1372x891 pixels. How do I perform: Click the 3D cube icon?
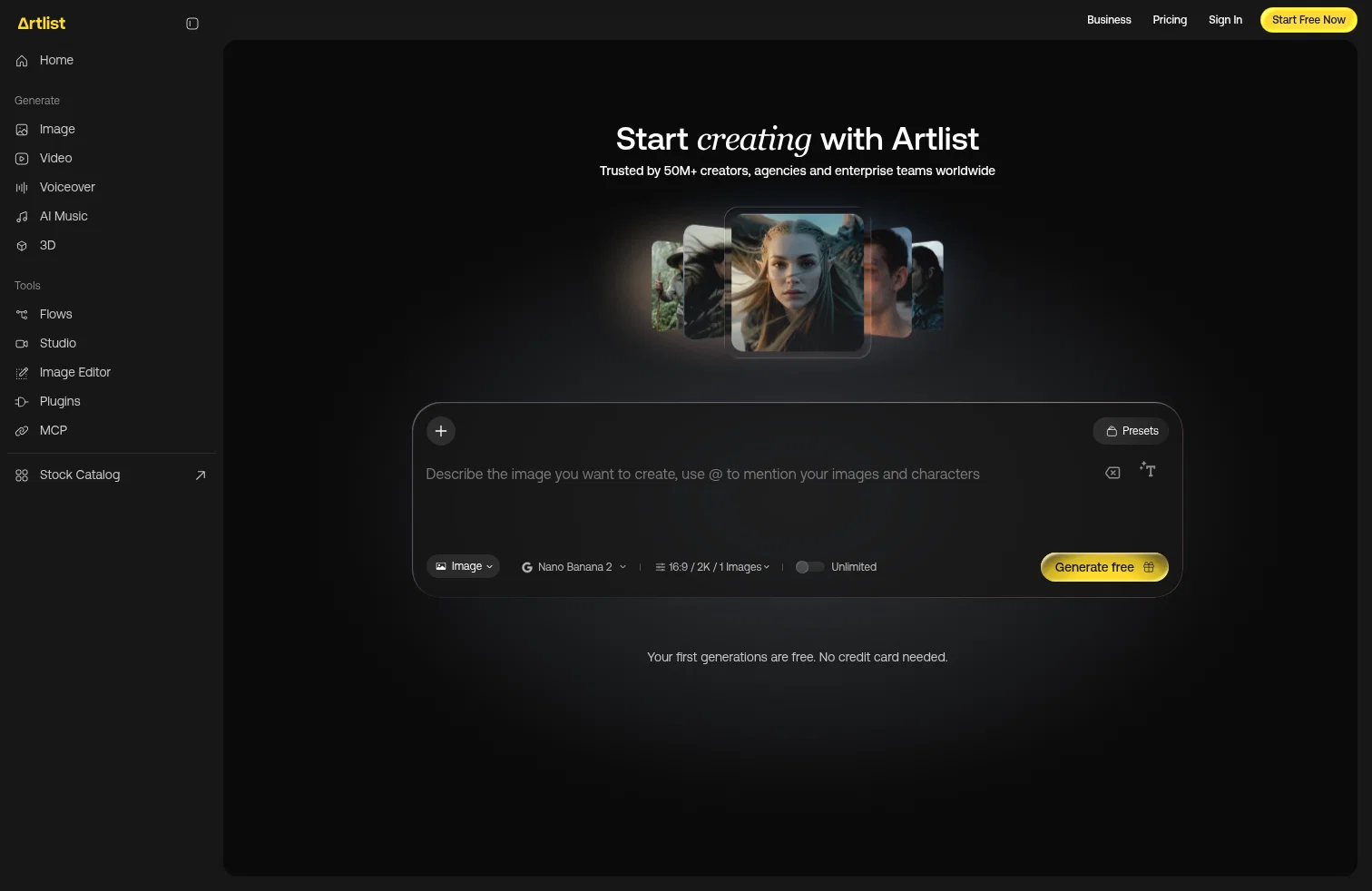point(22,246)
